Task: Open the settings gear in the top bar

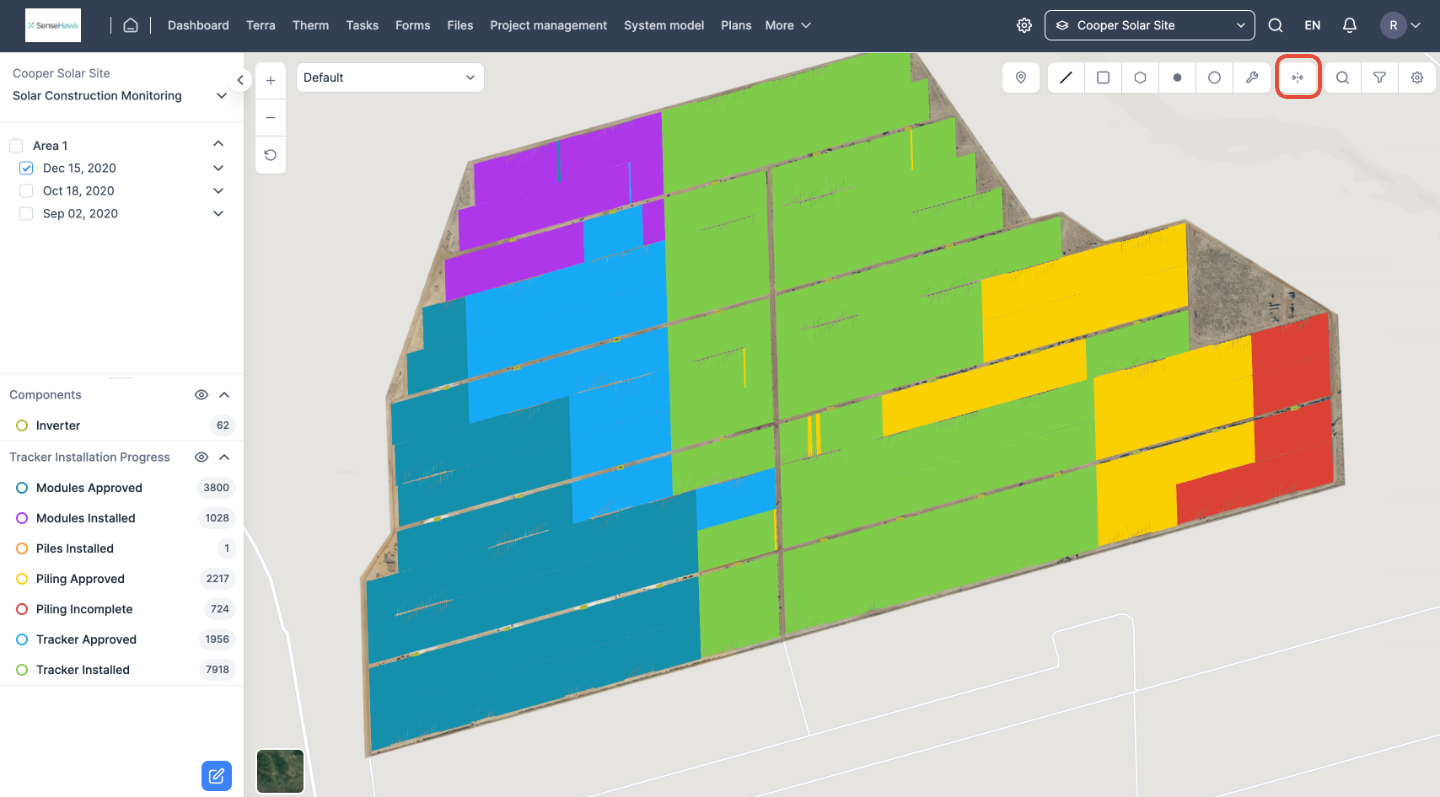Action: (x=1024, y=25)
